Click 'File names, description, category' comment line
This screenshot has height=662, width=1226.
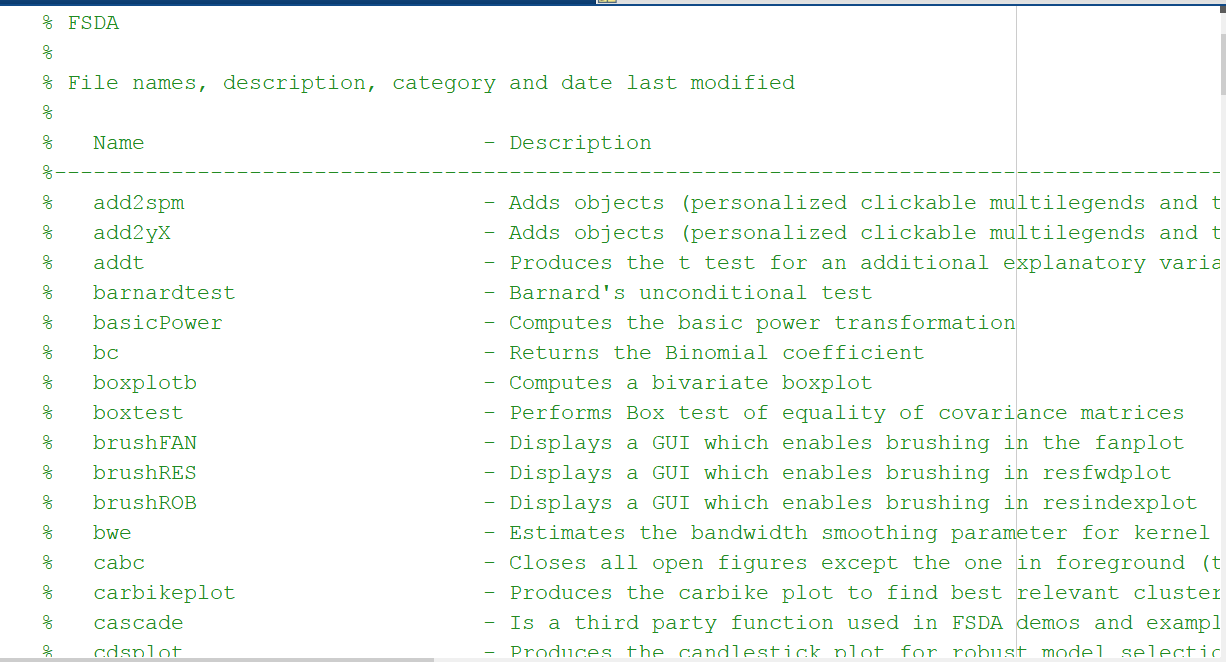tap(431, 83)
